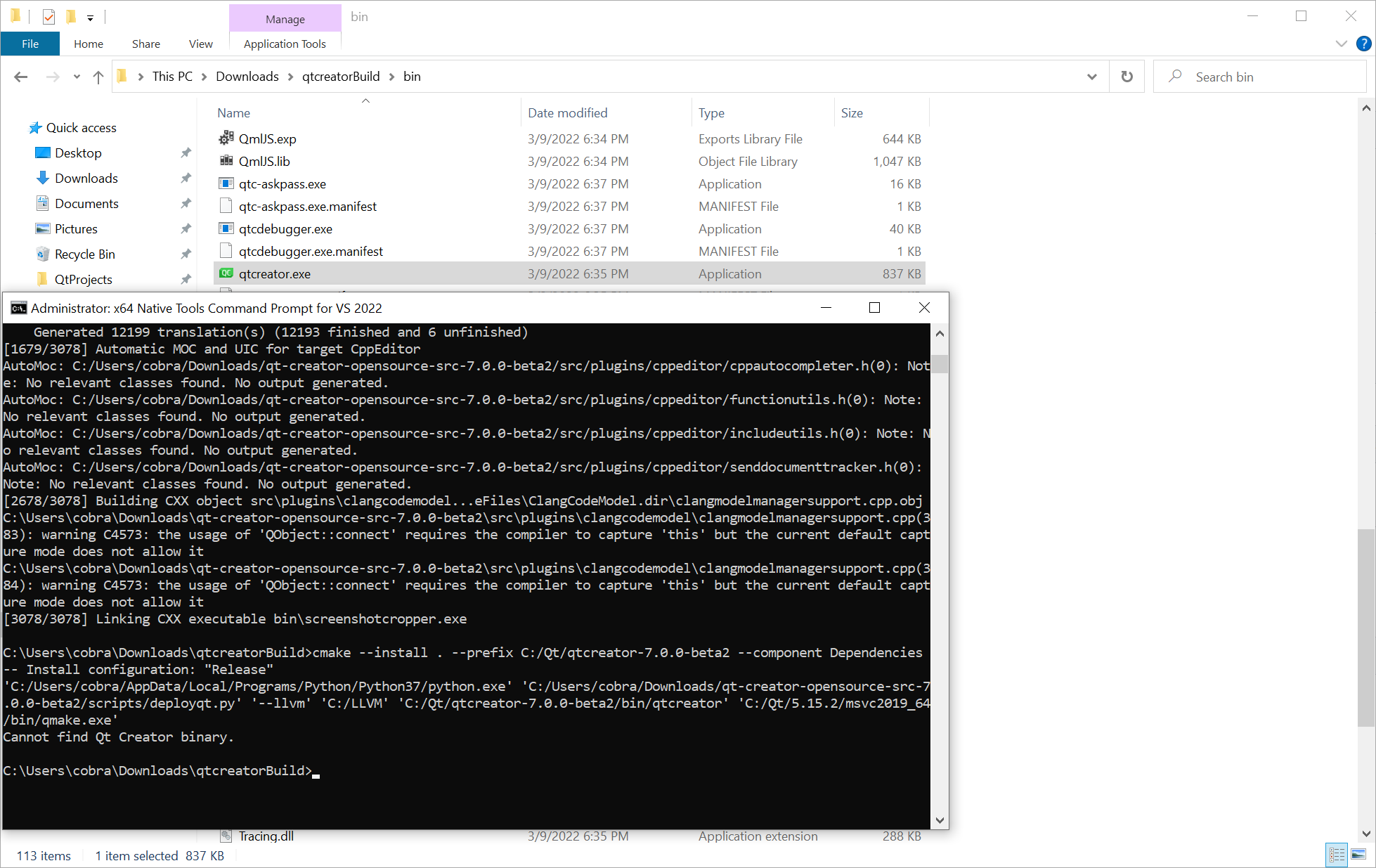The width and height of the screenshot is (1376, 868).
Task: Click the Explorer help question mark icon
Action: (x=1363, y=44)
